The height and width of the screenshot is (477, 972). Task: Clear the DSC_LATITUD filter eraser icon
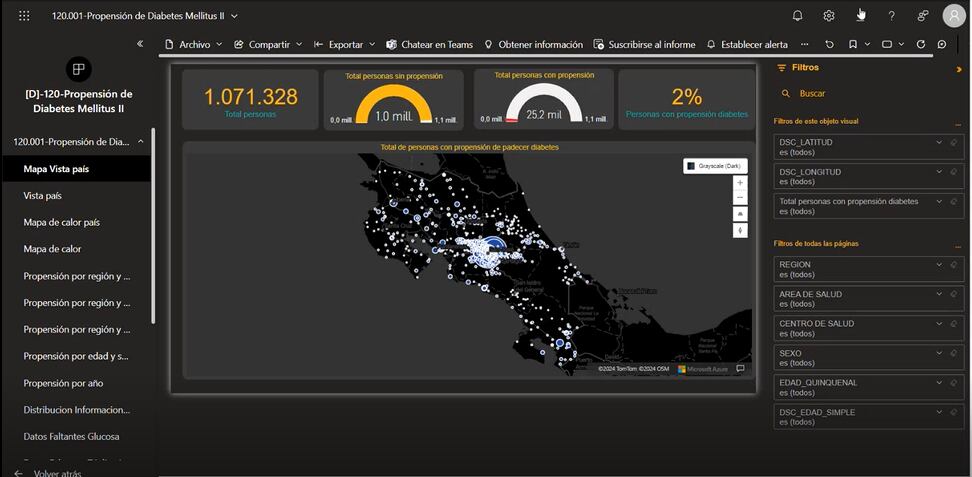click(x=954, y=142)
